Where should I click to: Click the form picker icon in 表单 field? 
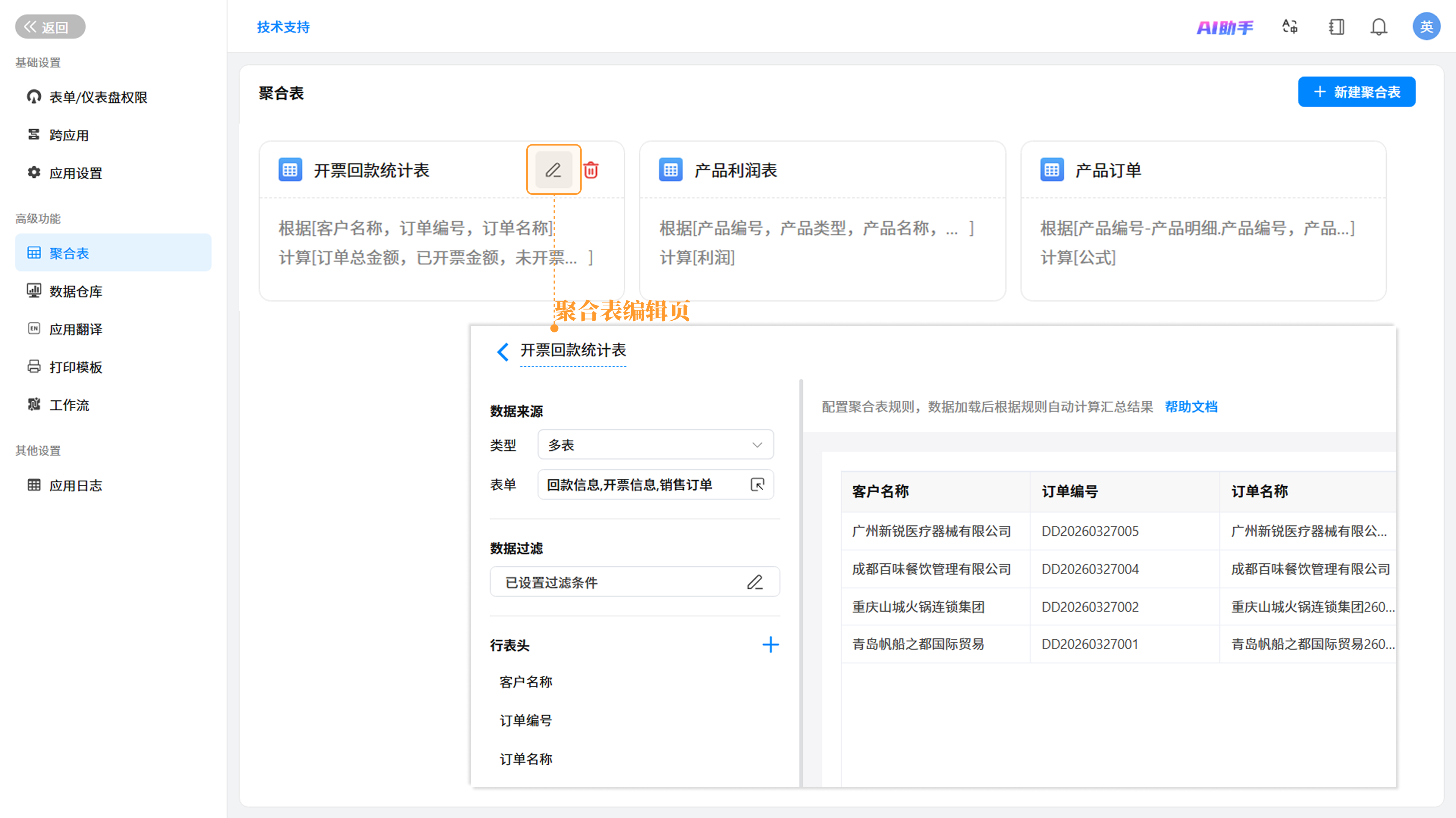point(758,484)
